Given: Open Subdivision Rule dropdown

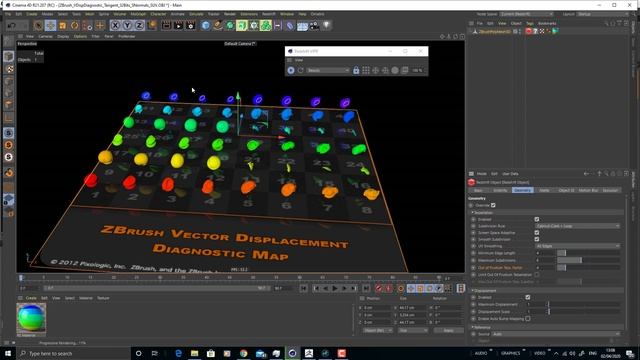Looking at the screenshot, I should pyautogui.click(x=578, y=226).
